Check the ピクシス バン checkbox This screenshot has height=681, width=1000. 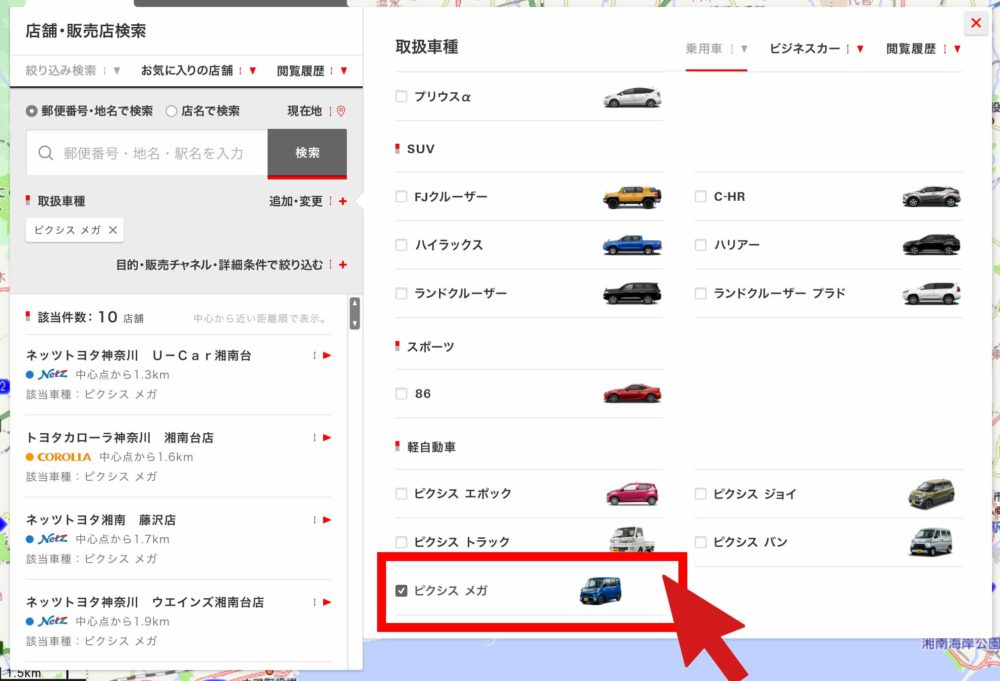tap(700, 542)
